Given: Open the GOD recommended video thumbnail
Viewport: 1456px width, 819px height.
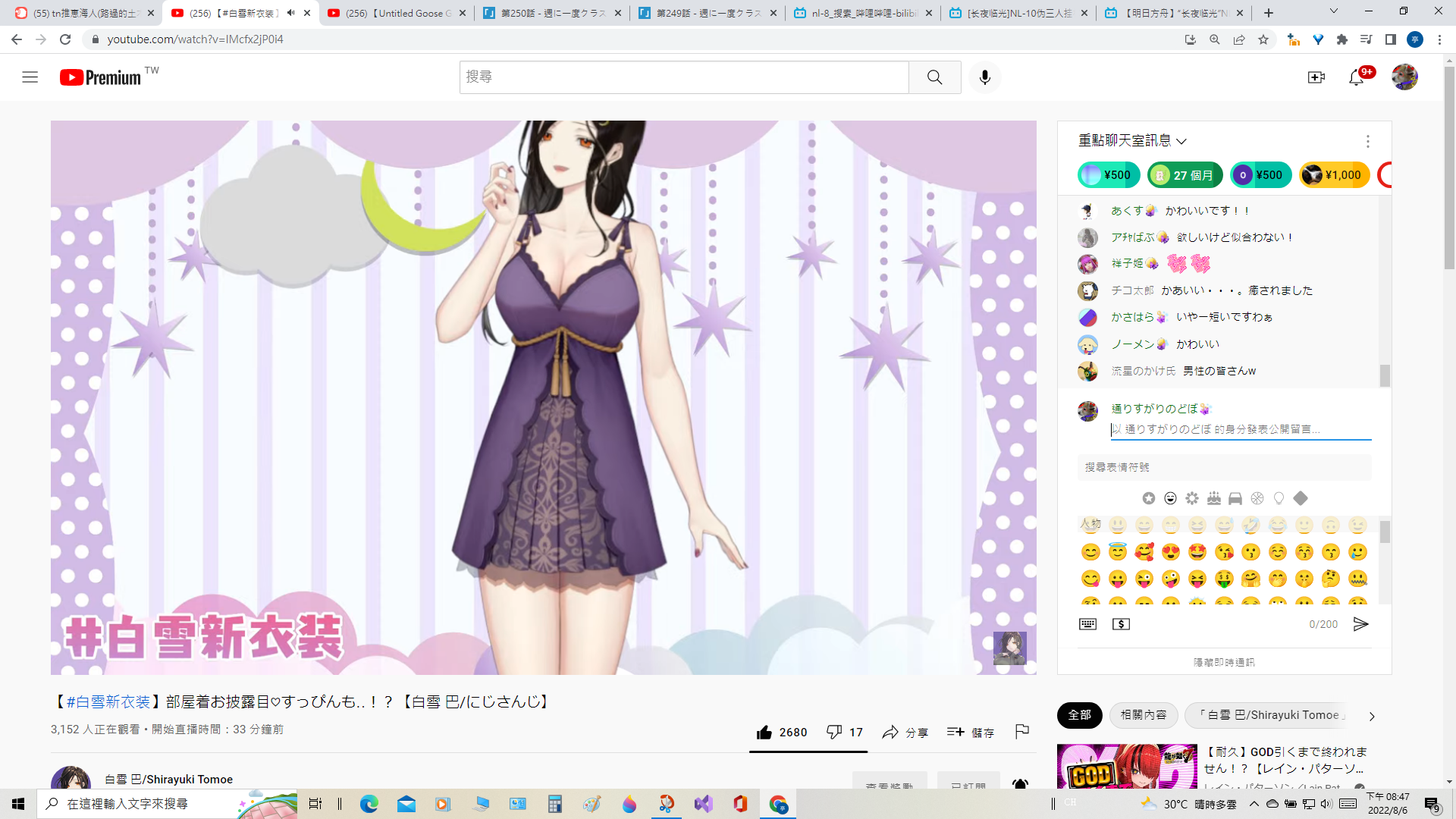Looking at the screenshot, I should coord(1127,767).
